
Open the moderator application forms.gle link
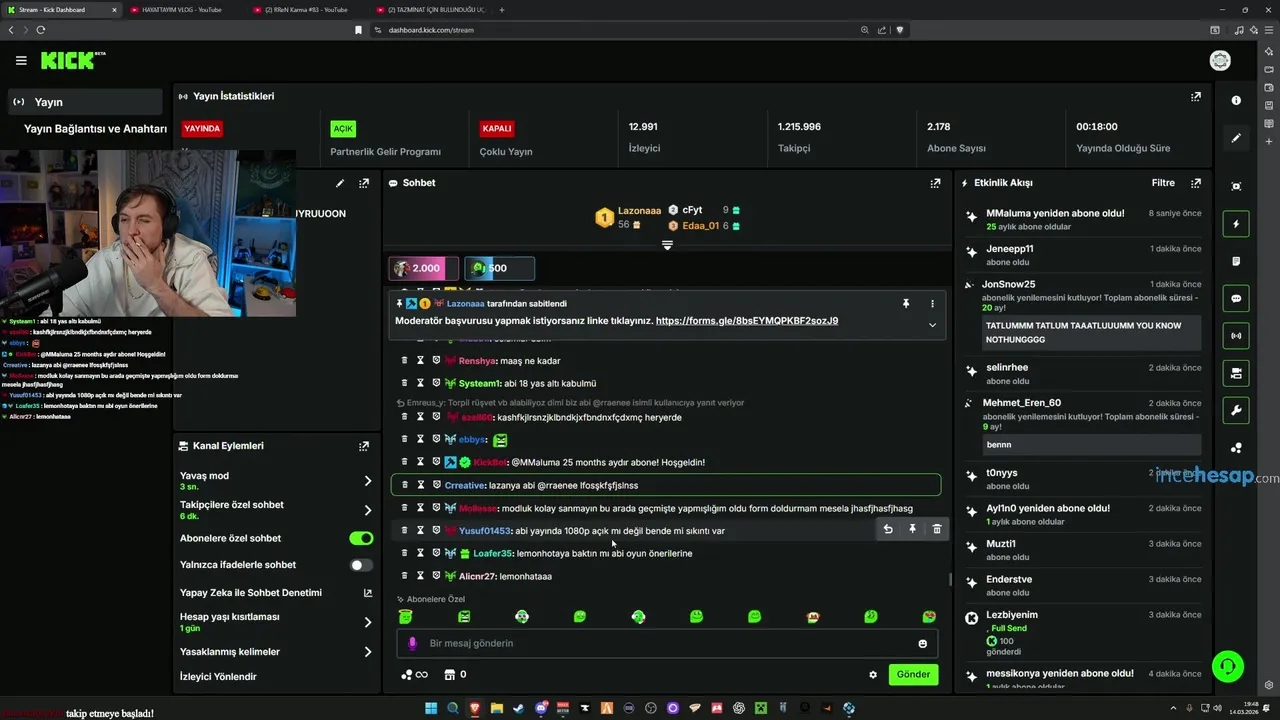tap(747, 321)
